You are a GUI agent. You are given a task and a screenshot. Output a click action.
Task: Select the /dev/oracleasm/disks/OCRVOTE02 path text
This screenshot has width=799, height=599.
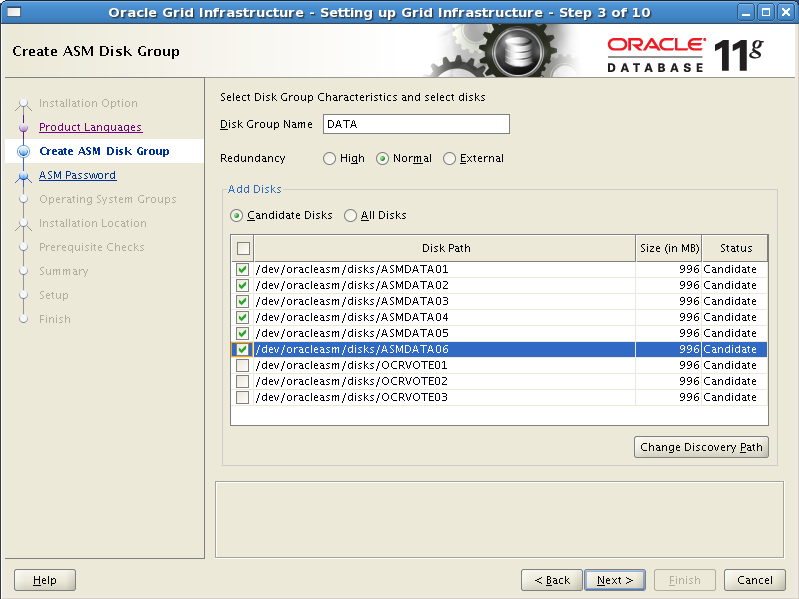[352, 382]
